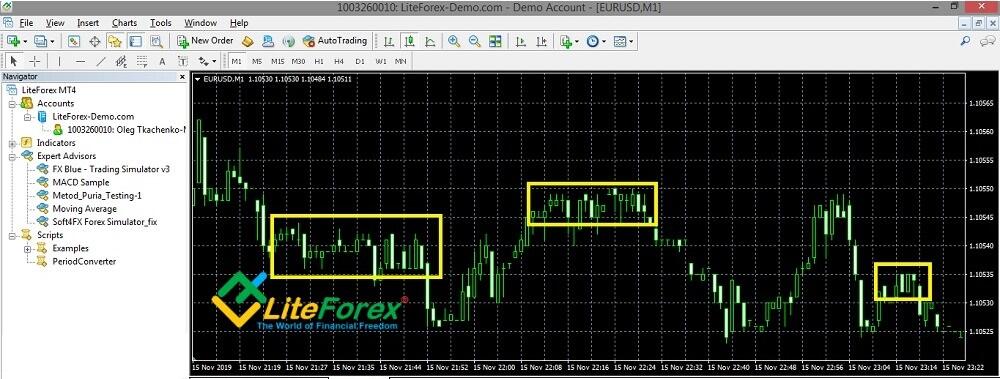Open the Charts menu
This screenshot has height=379, width=1000.
click(x=124, y=23)
